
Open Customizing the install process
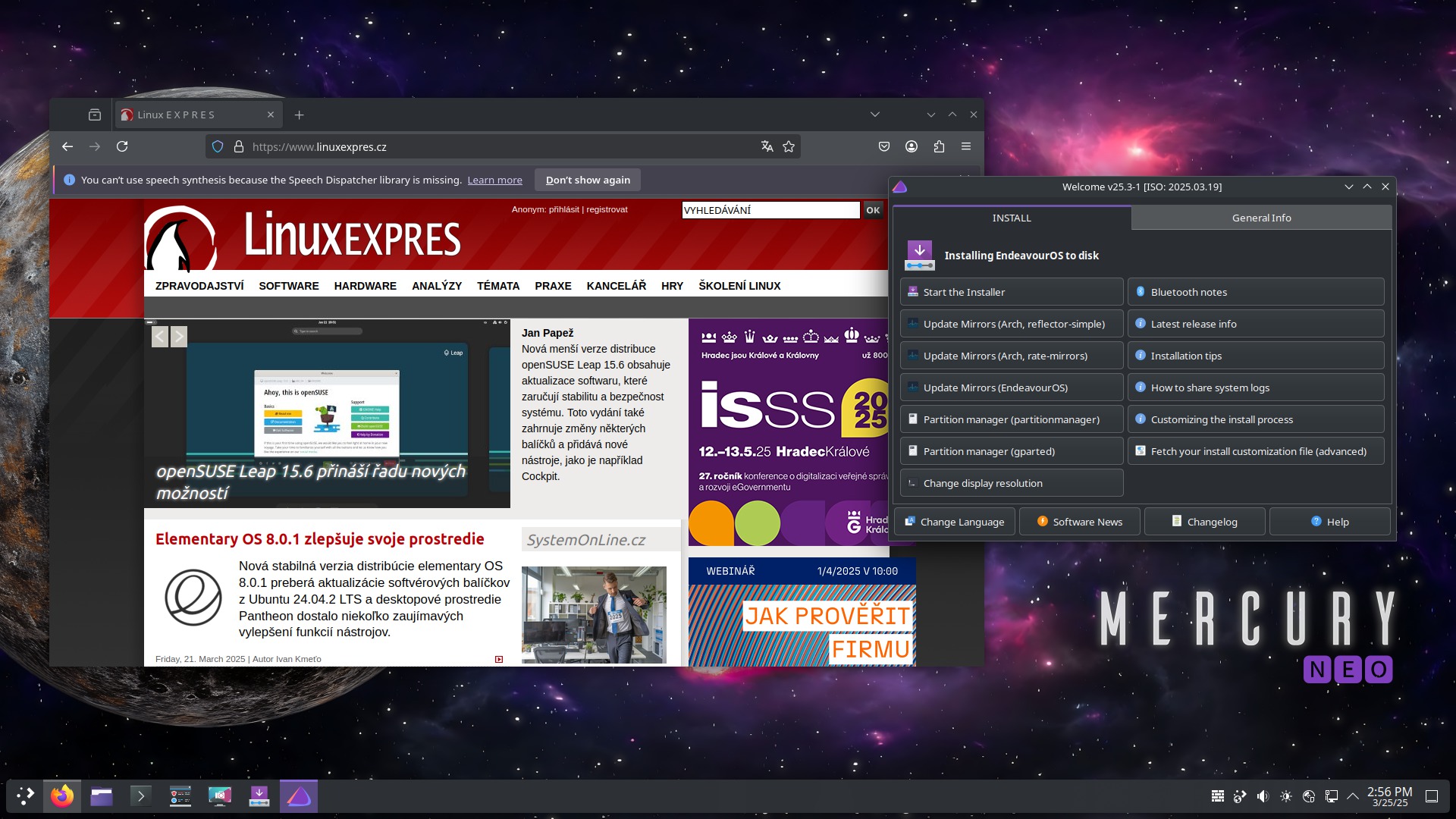pos(1256,419)
